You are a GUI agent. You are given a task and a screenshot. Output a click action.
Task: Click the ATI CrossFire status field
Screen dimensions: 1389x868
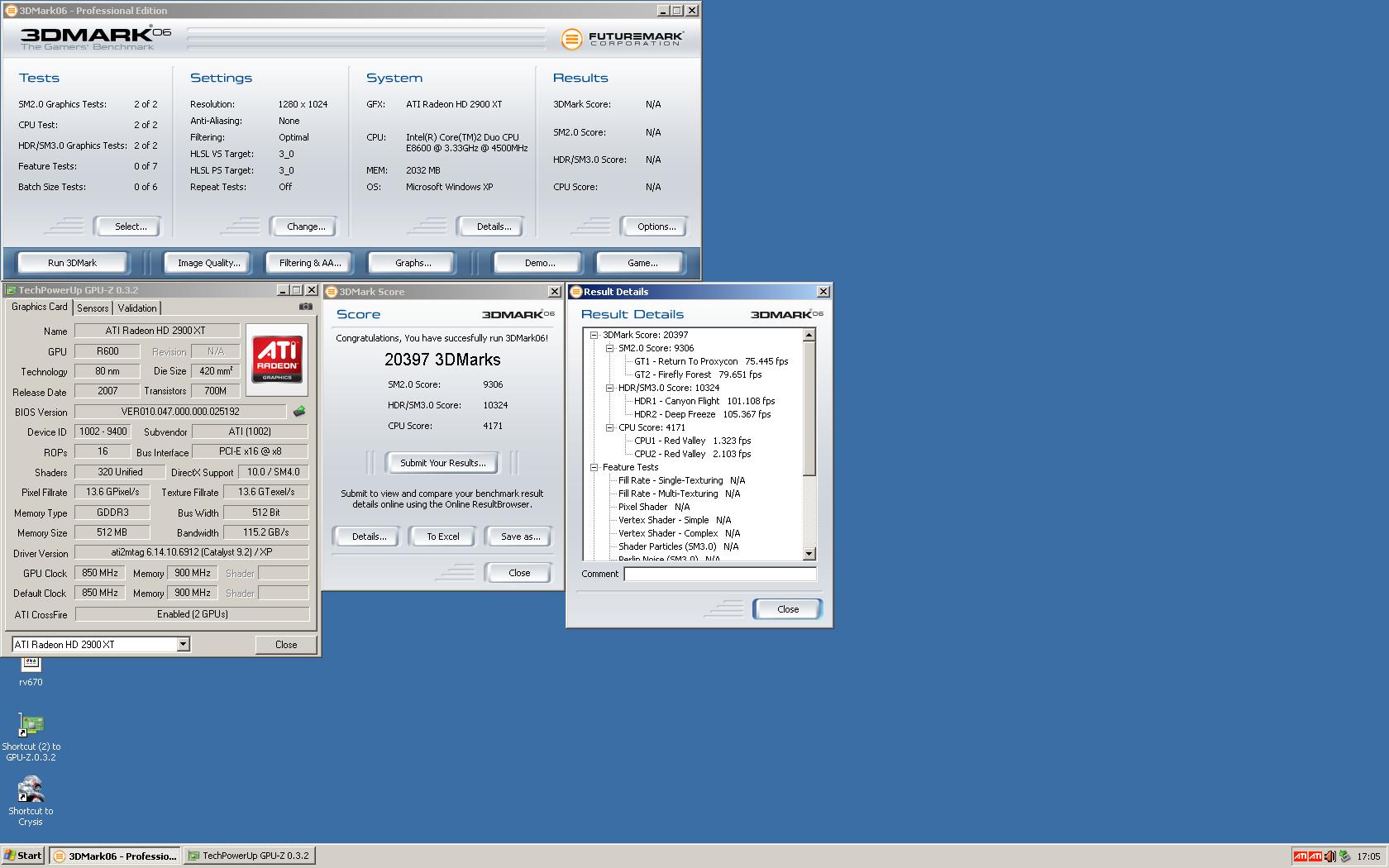[192, 614]
